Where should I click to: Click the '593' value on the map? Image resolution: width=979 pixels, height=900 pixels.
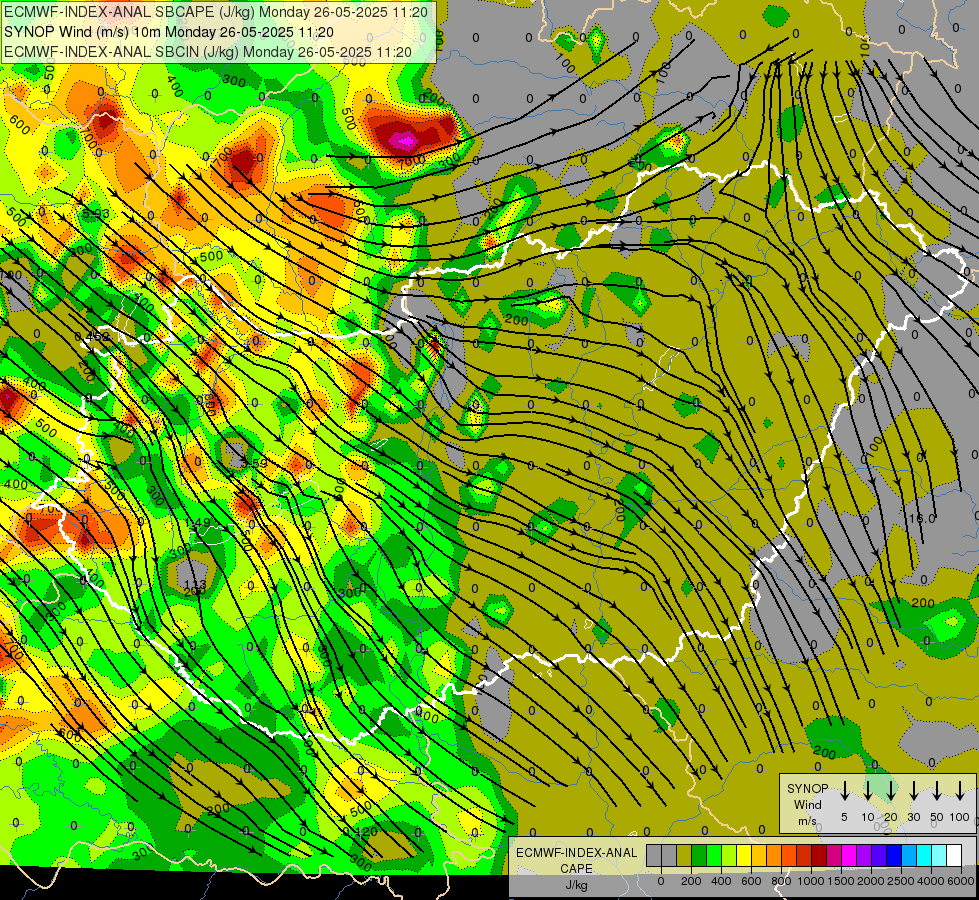tap(96, 214)
